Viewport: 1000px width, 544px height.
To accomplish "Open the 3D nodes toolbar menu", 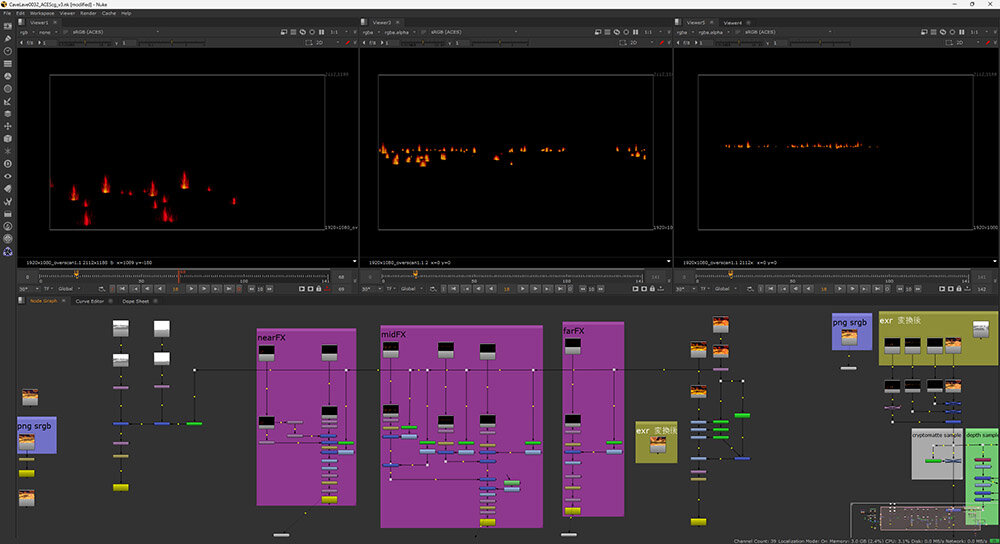I will (x=8, y=138).
